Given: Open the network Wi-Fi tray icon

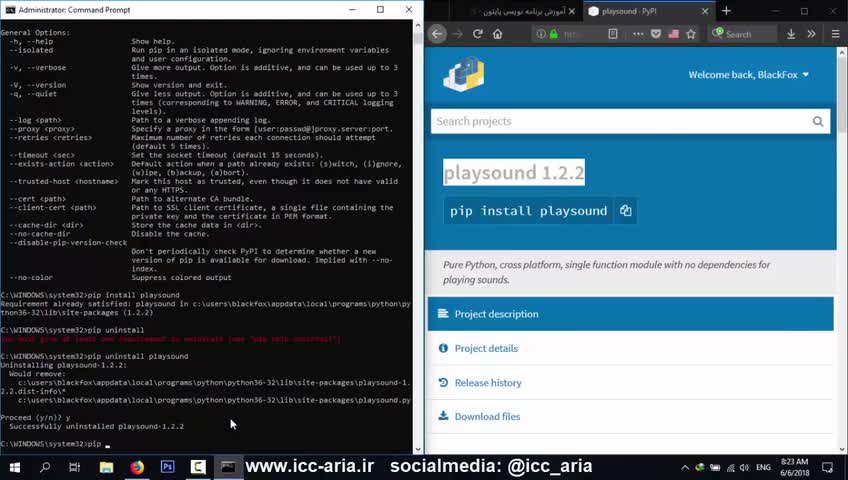Looking at the screenshot, I should [731, 468].
